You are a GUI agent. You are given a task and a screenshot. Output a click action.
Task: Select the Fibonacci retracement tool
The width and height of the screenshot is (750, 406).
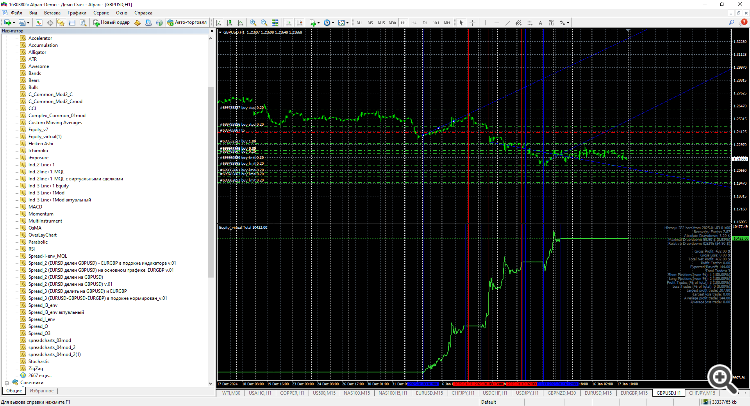pyautogui.click(x=529, y=22)
